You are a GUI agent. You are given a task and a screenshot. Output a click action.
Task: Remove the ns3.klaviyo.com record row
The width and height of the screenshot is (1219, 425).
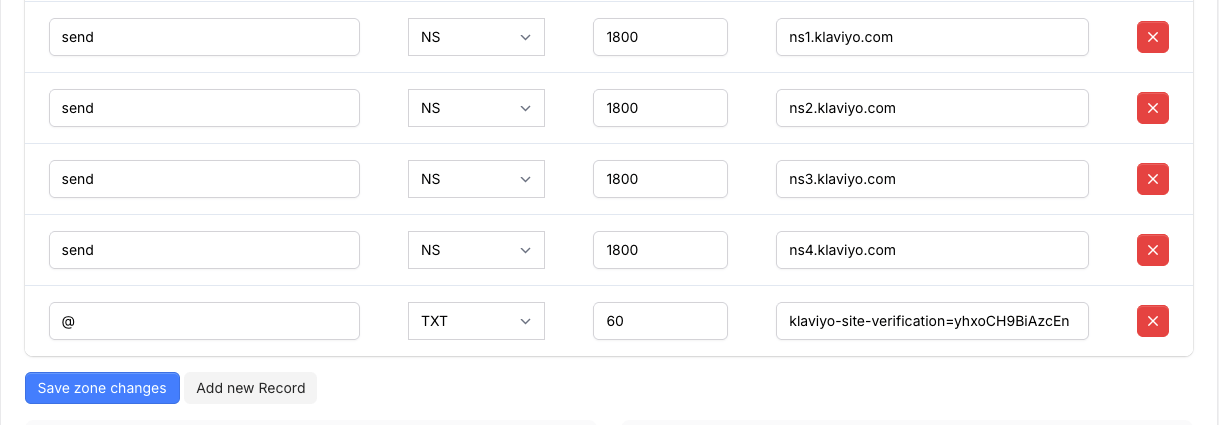(x=1152, y=179)
